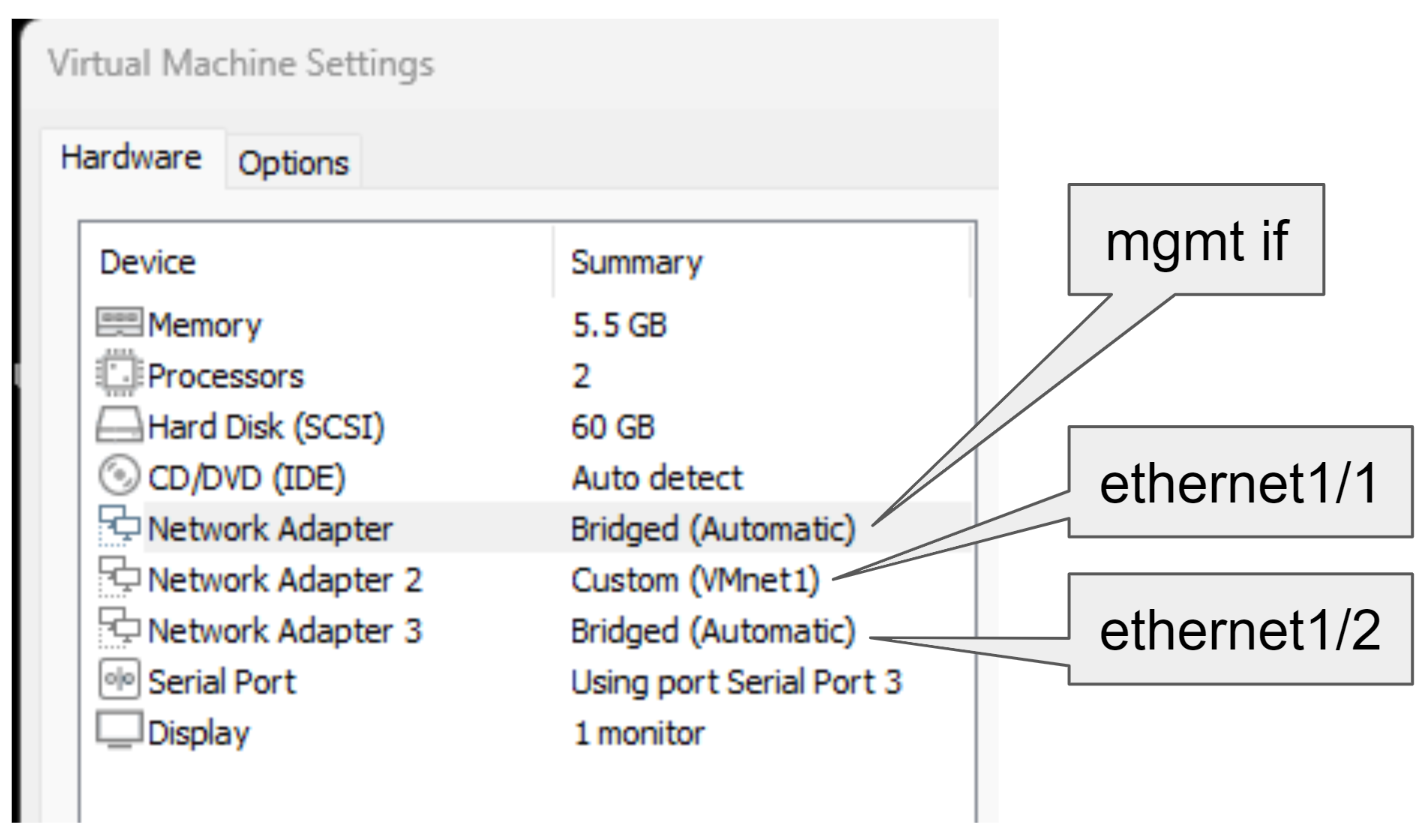Click the Display monitor icon
The width and height of the screenshot is (1428, 840).
point(118,730)
